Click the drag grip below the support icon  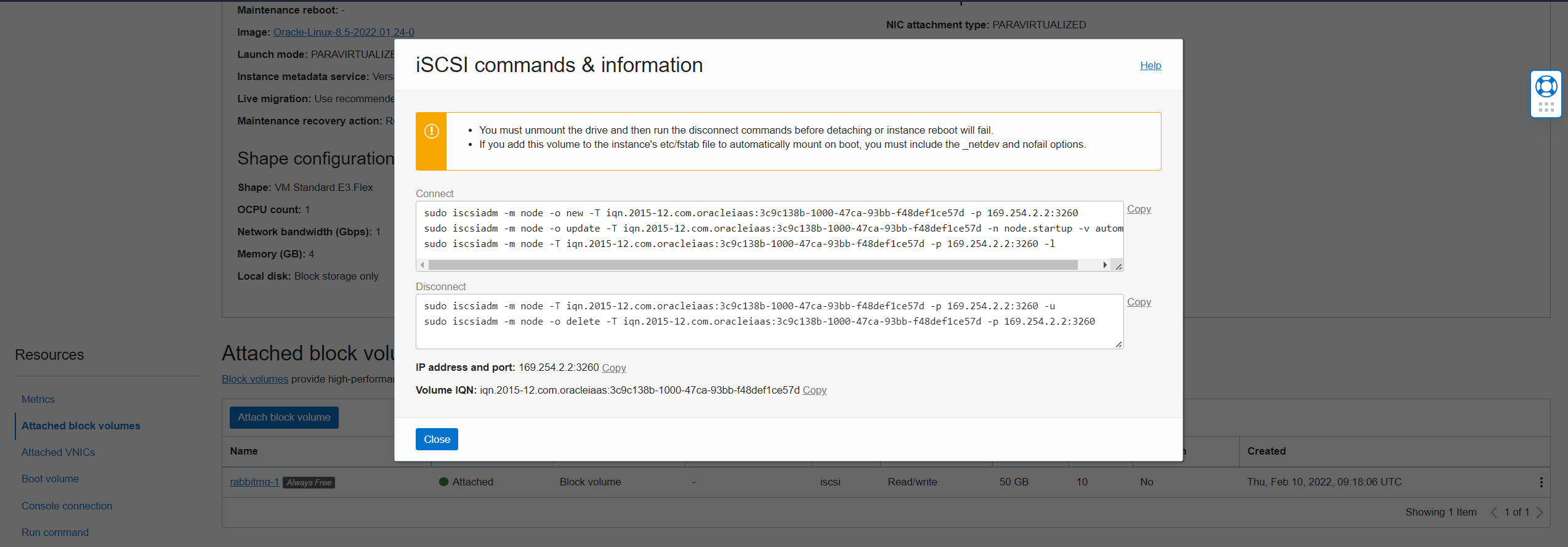[x=1546, y=107]
